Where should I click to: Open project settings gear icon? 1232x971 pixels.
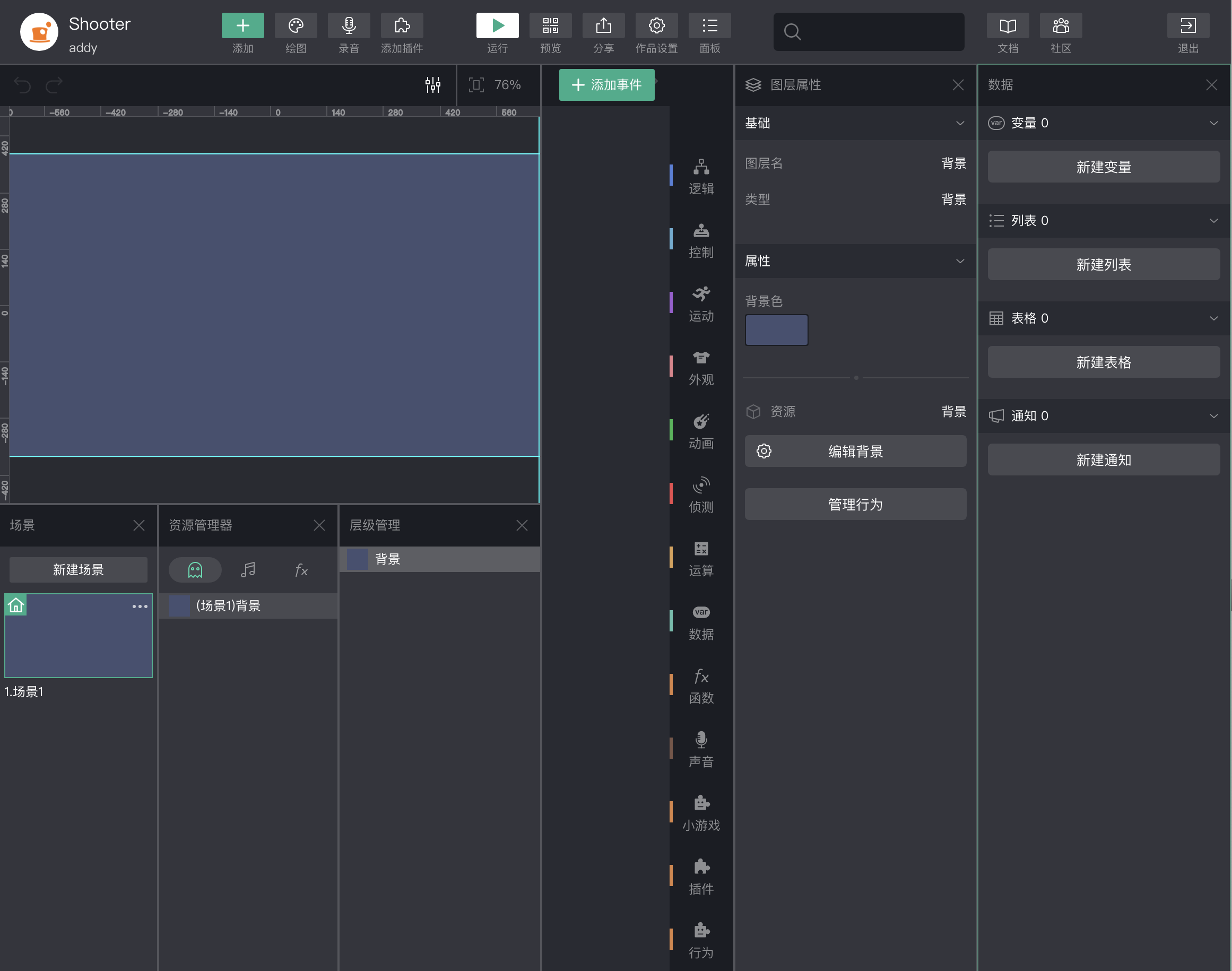tap(657, 25)
